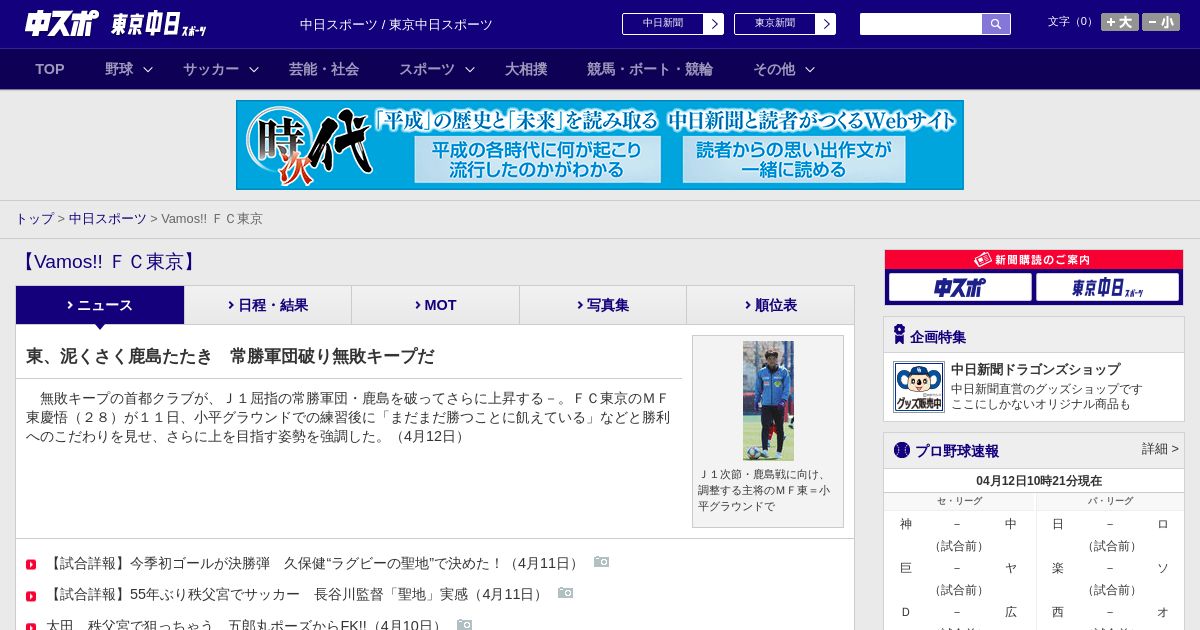Click 中日スポーツ breadcrumb link
The height and width of the screenshot is (630, 1200).
click(x=107, y=218)
